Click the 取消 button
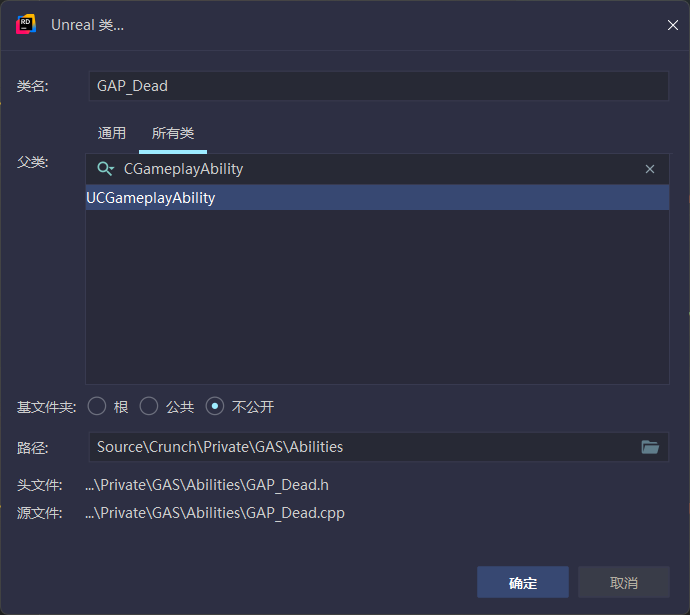The height and width of the screenshot is (615, 690). coord(624,582)
